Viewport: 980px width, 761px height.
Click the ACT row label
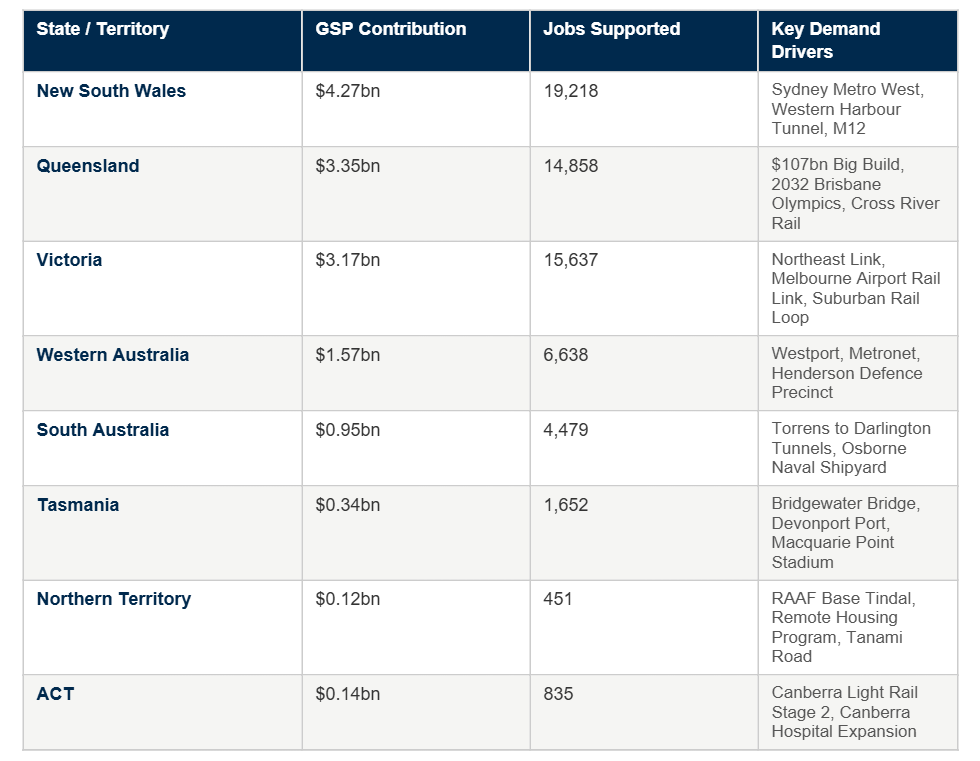(55, 693)
